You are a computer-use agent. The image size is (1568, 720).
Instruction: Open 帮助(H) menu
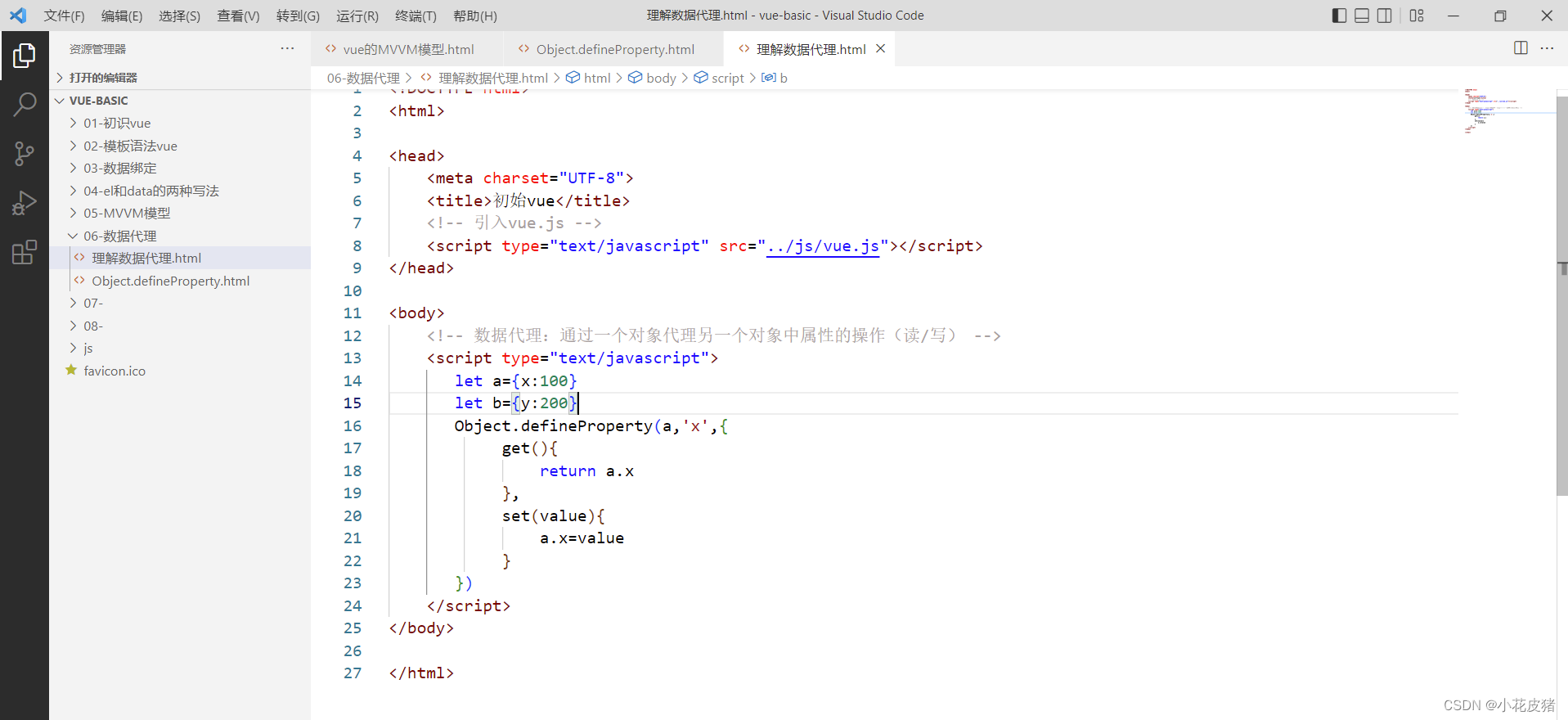tap(475, 16)
